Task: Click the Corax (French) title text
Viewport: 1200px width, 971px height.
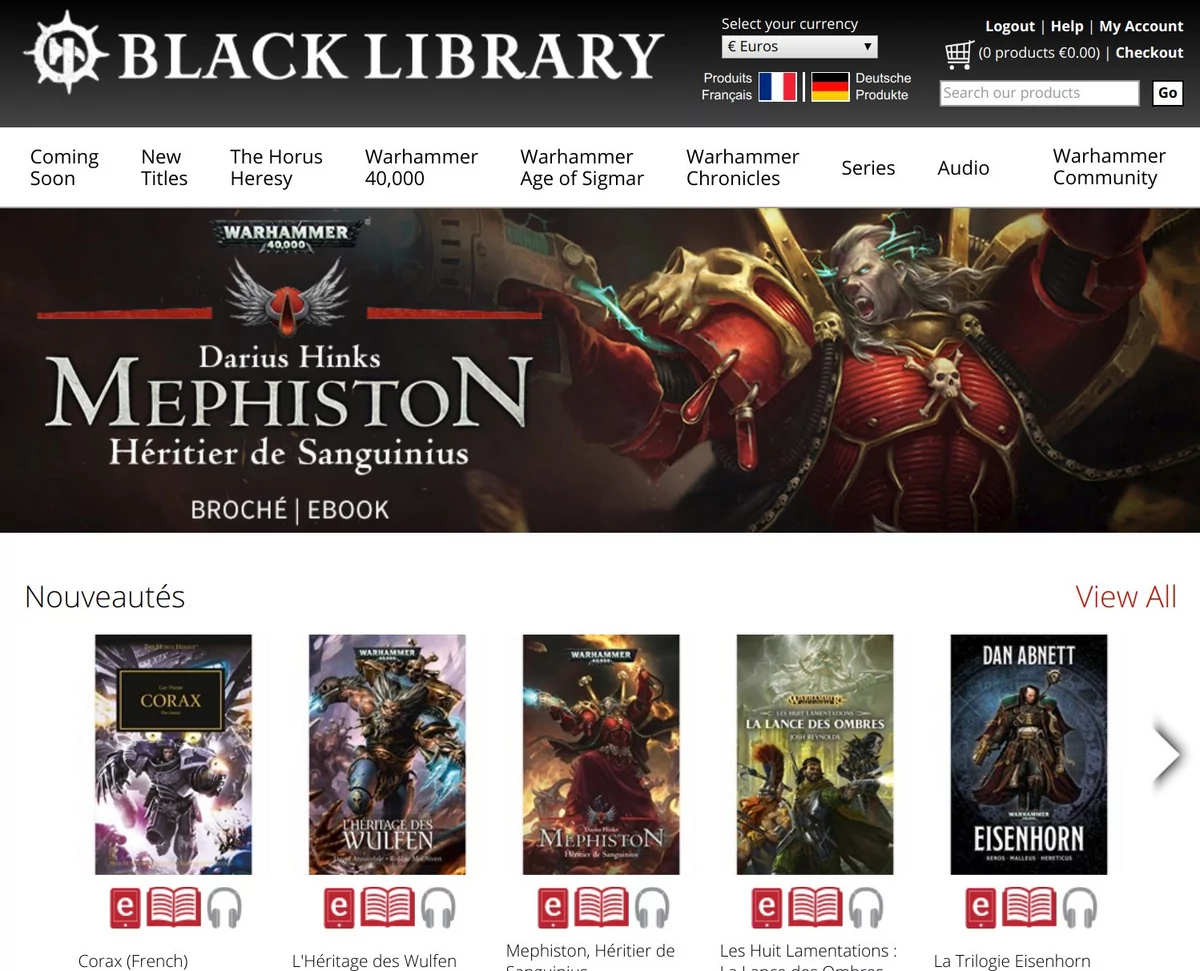Action: pos(133,961)
